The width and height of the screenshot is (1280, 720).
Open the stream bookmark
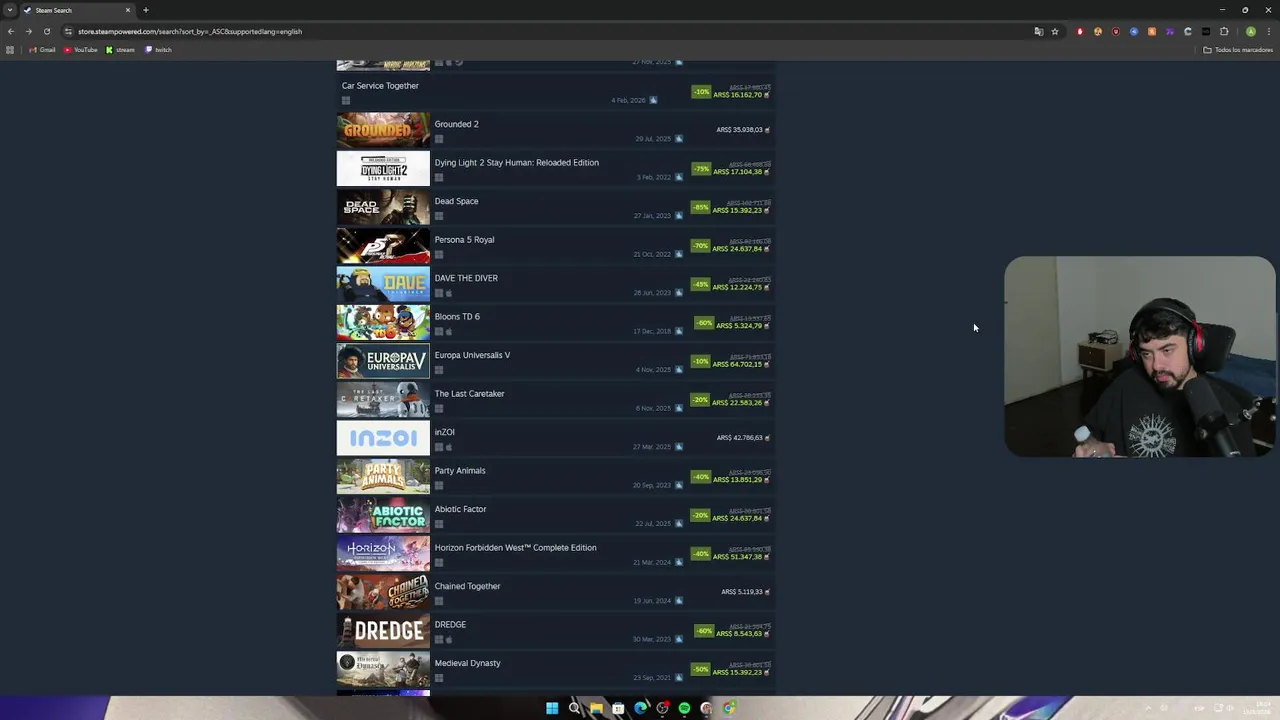[x=120, y=50]
